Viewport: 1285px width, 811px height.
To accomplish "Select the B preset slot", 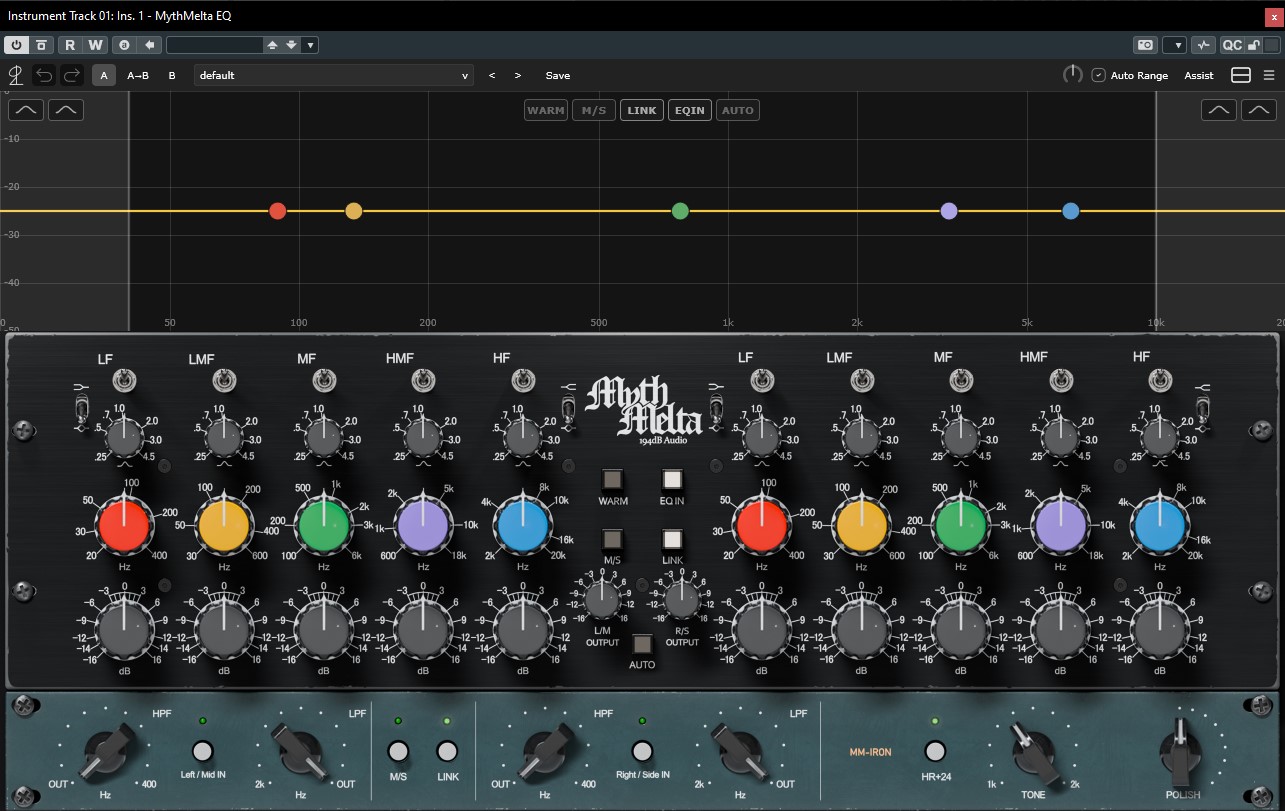I will 172,75.
